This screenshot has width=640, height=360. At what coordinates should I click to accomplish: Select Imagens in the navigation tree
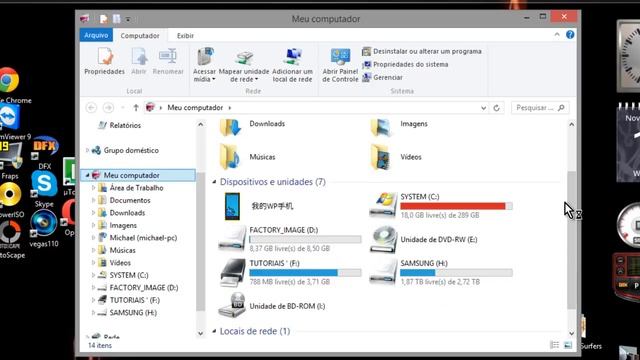[118, 225]
